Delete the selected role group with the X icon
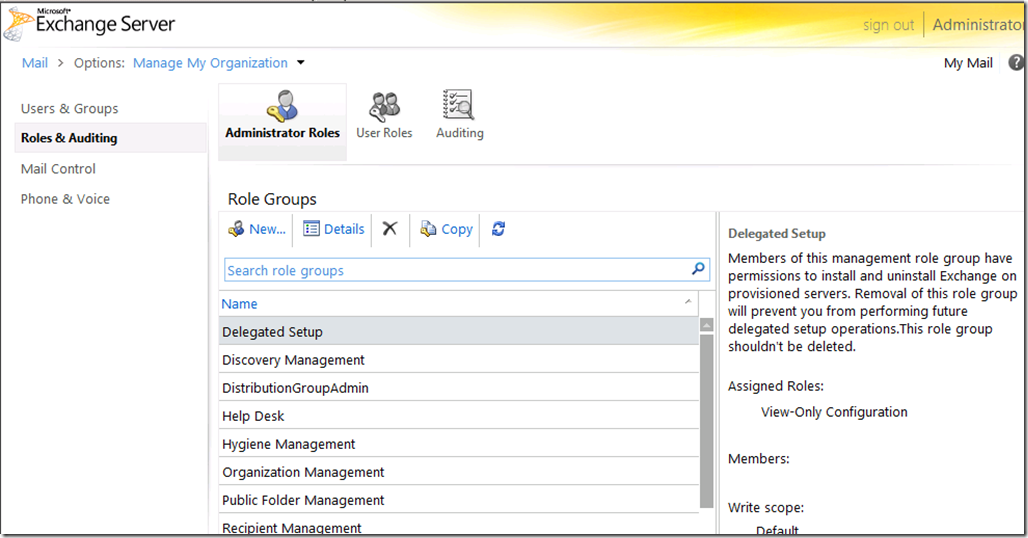1028x538 pixels. click(390, 229)
